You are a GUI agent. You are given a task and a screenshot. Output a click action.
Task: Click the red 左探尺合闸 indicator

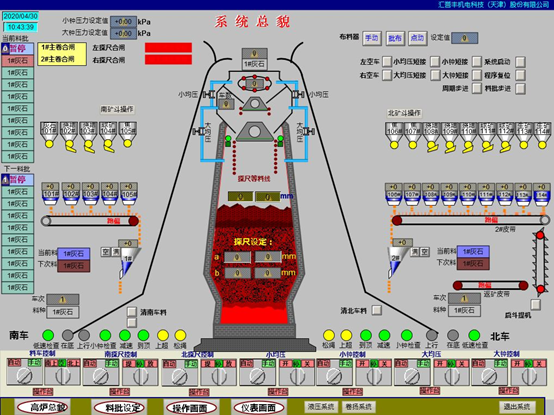click(169, 47)
